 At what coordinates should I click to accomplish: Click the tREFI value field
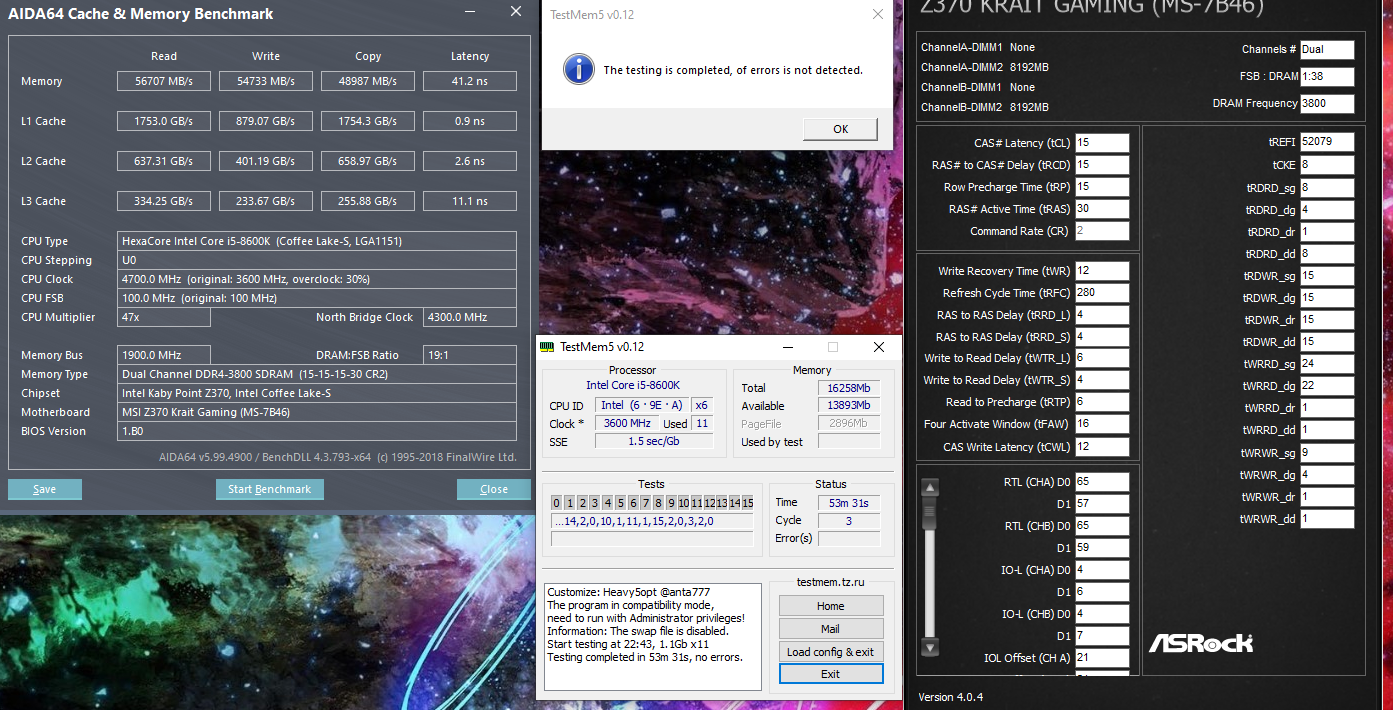[1327, 142]
